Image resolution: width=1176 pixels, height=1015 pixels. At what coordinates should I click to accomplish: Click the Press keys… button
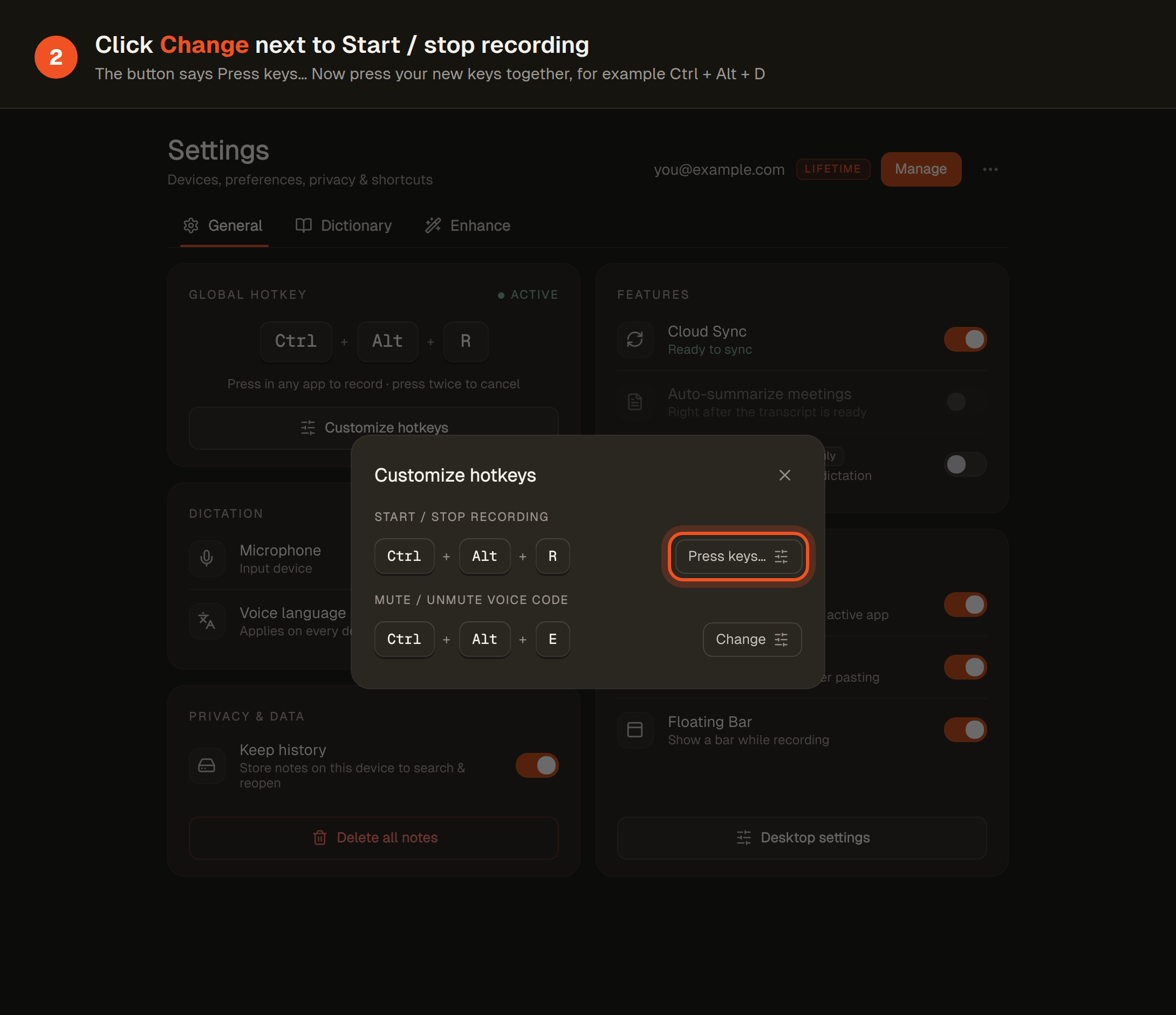(738, 556)
